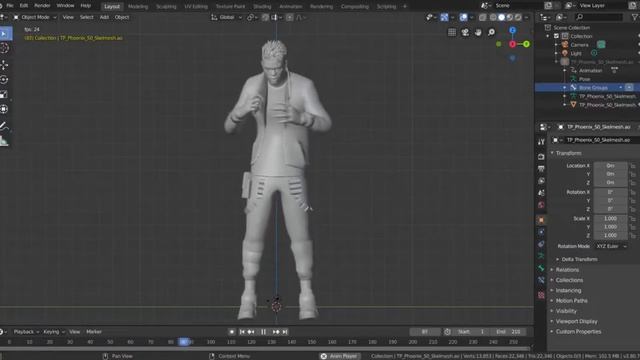Toggle the Collection exclude checkbox
This screenshot has height=360, width=640.
tap(556, 36)
